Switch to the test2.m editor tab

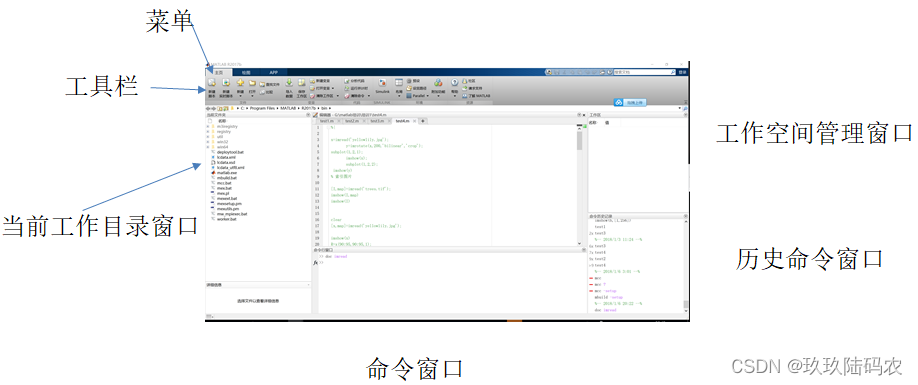351,121
